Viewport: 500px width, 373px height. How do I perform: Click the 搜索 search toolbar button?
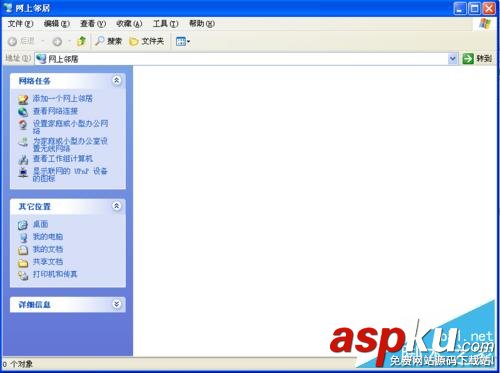(x=109, y=41)
